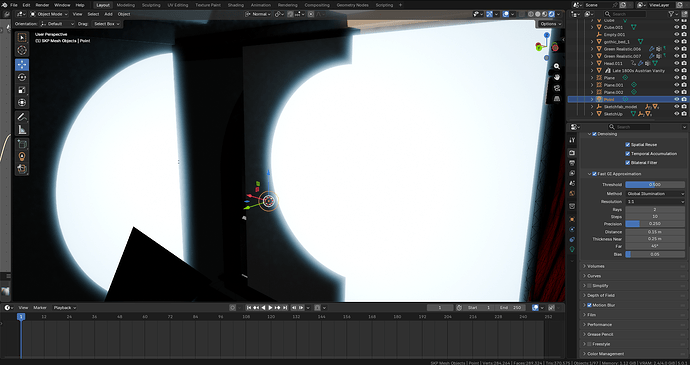690x365 pixels.
Task: Open the Scene properties tab
Action: [x=572, y=183]
